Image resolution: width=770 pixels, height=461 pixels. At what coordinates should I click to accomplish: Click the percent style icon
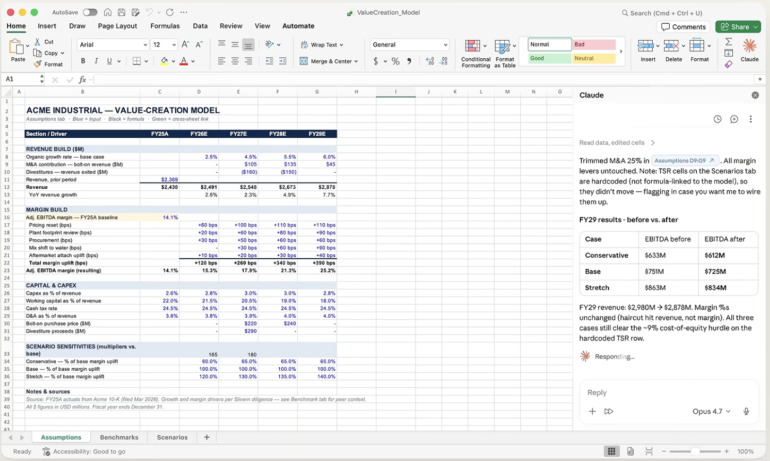[x=395, y=61]
